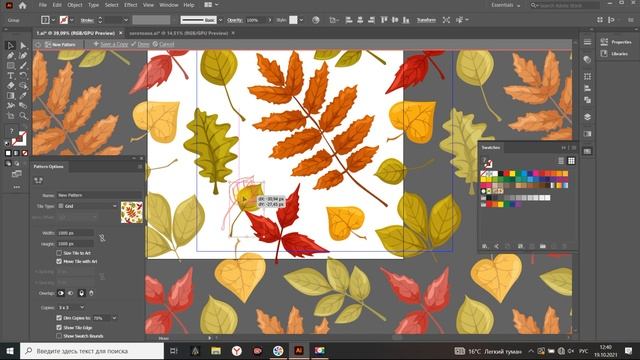Select the Pen tool
This screenshot has height=360, width=640.
[11, 56]
